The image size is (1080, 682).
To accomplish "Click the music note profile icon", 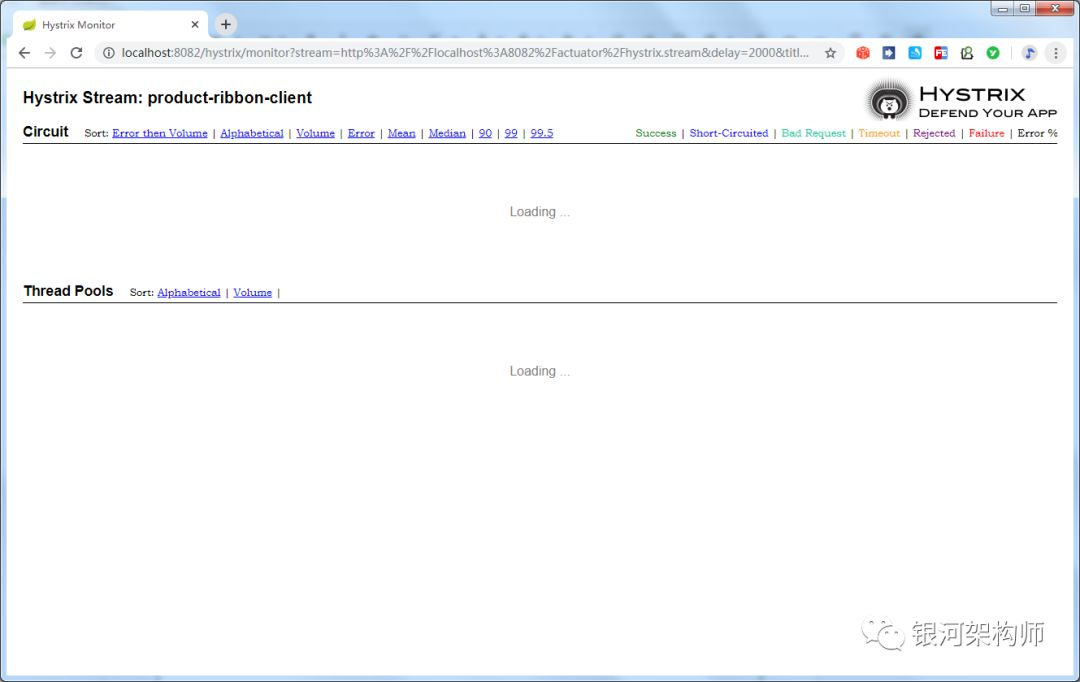I will tap(1029, 53).
